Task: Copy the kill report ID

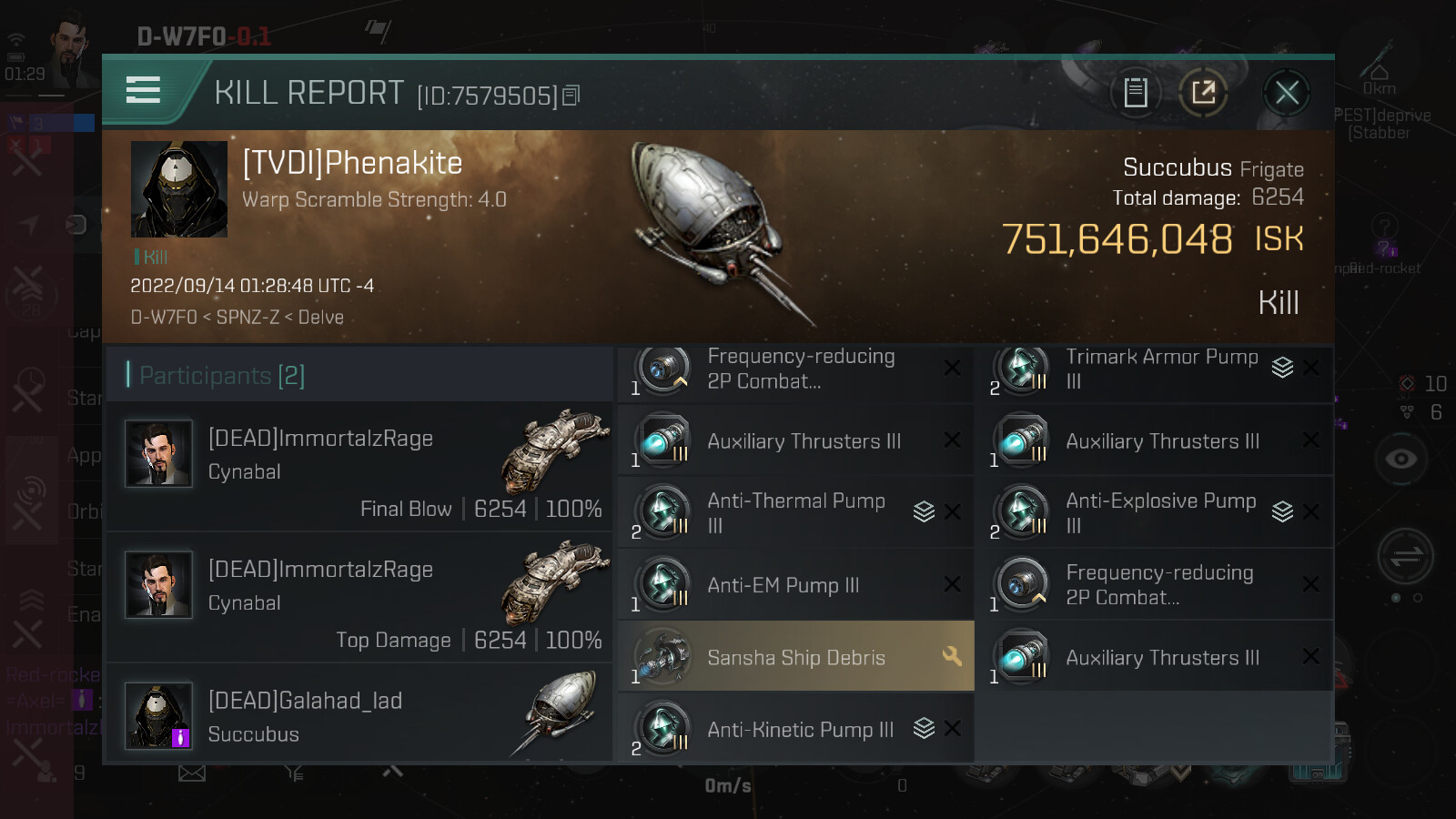Action: pyautogui.click(x=571, y=96)
